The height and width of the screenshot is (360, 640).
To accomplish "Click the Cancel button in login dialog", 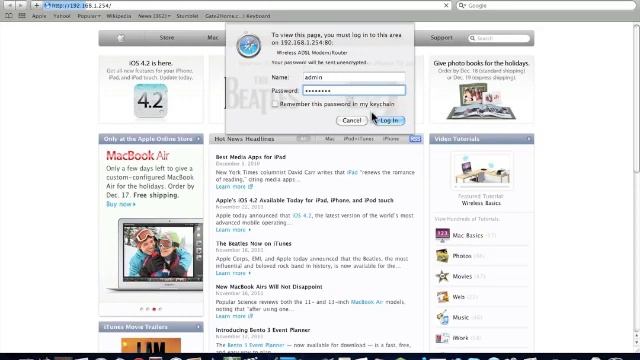I will pos(352,120).
